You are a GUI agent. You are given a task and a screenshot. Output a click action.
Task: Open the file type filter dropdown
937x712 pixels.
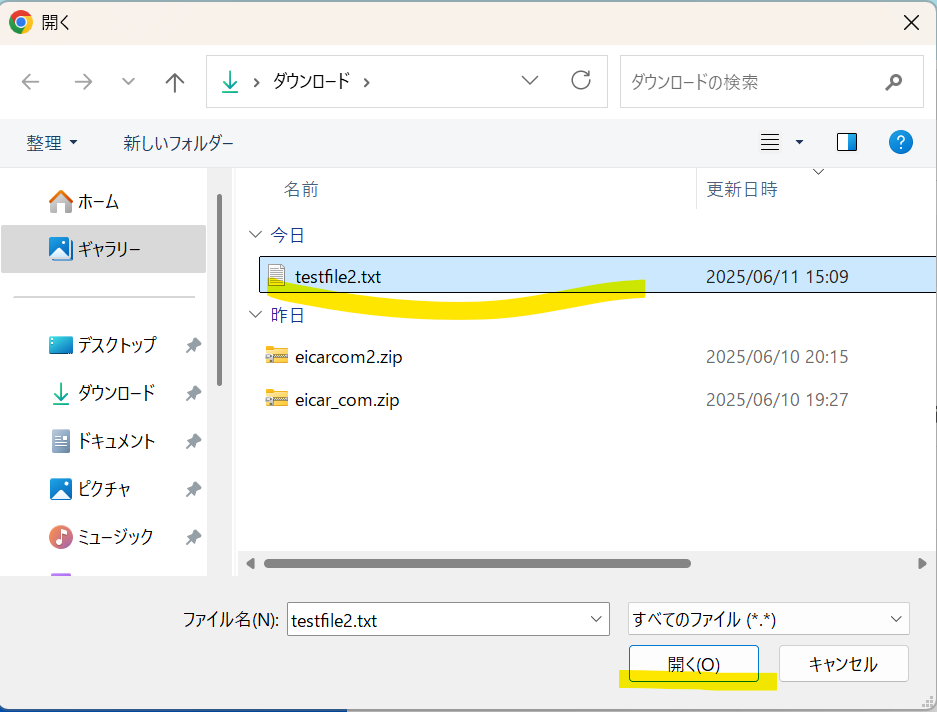[x=768, y=620]
